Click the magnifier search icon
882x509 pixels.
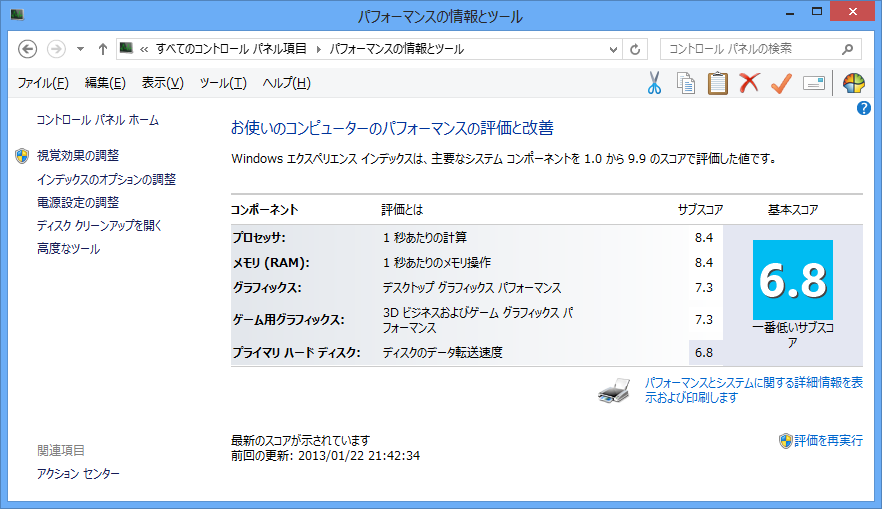(x=847, y=49)
